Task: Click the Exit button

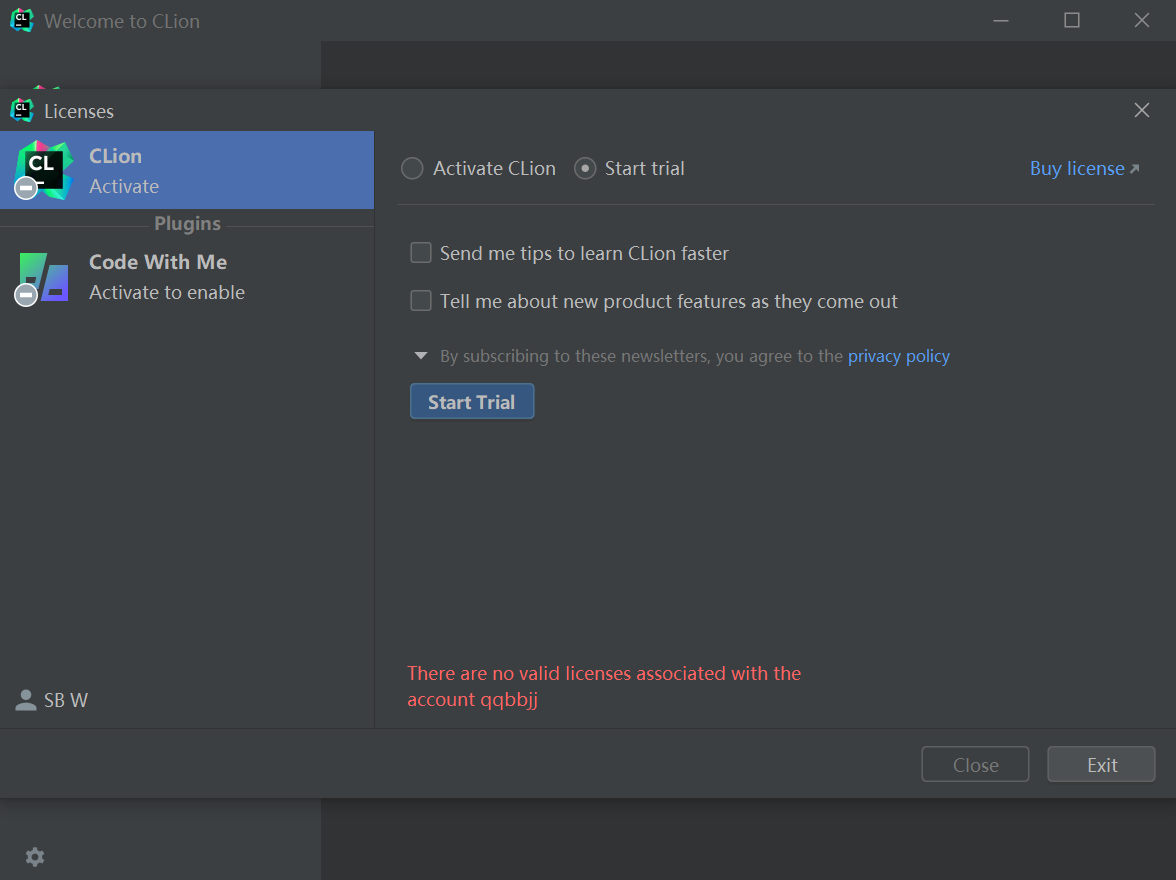Action: pos(1101,764)
